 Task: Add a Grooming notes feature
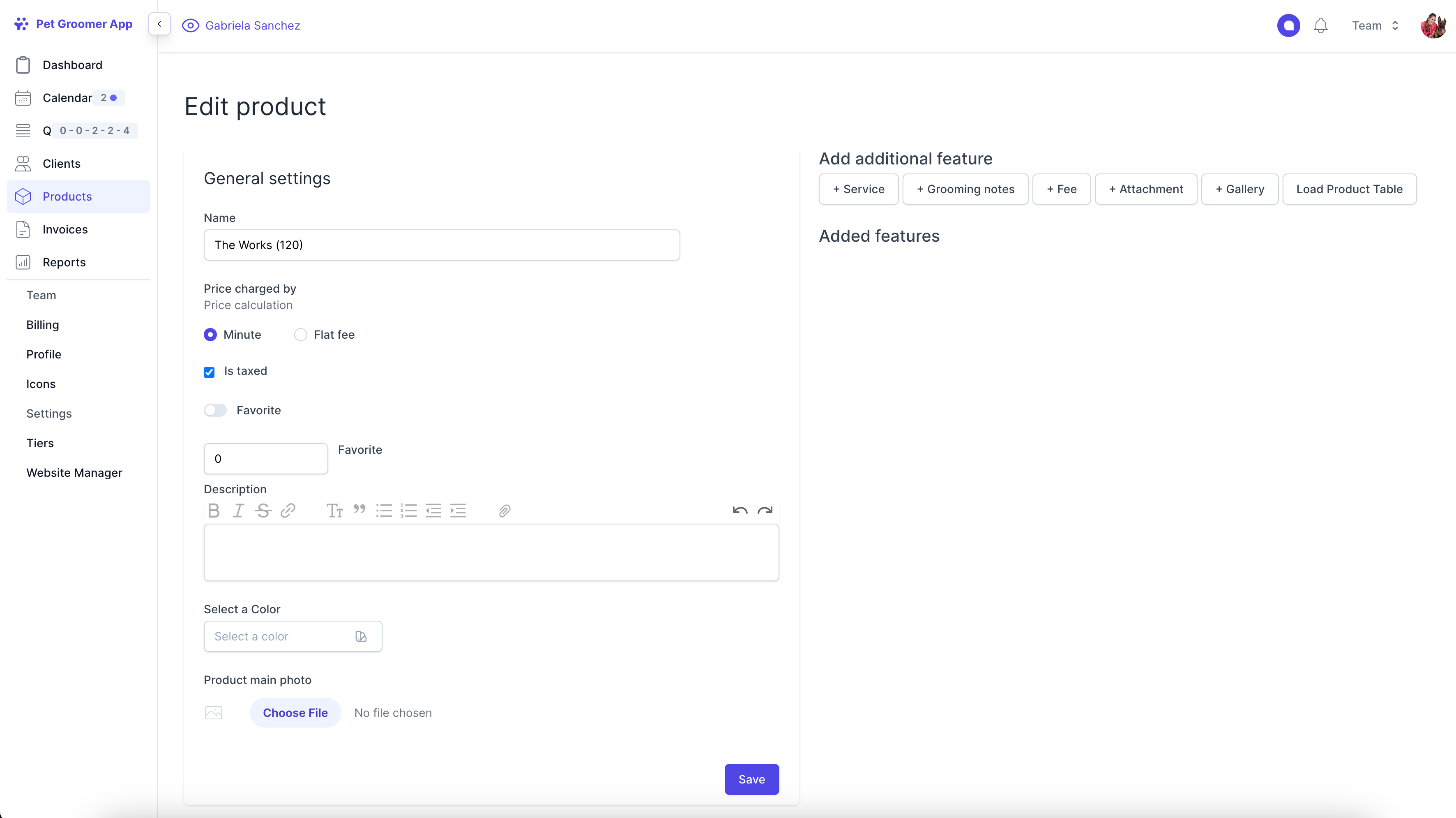(965, 189)
